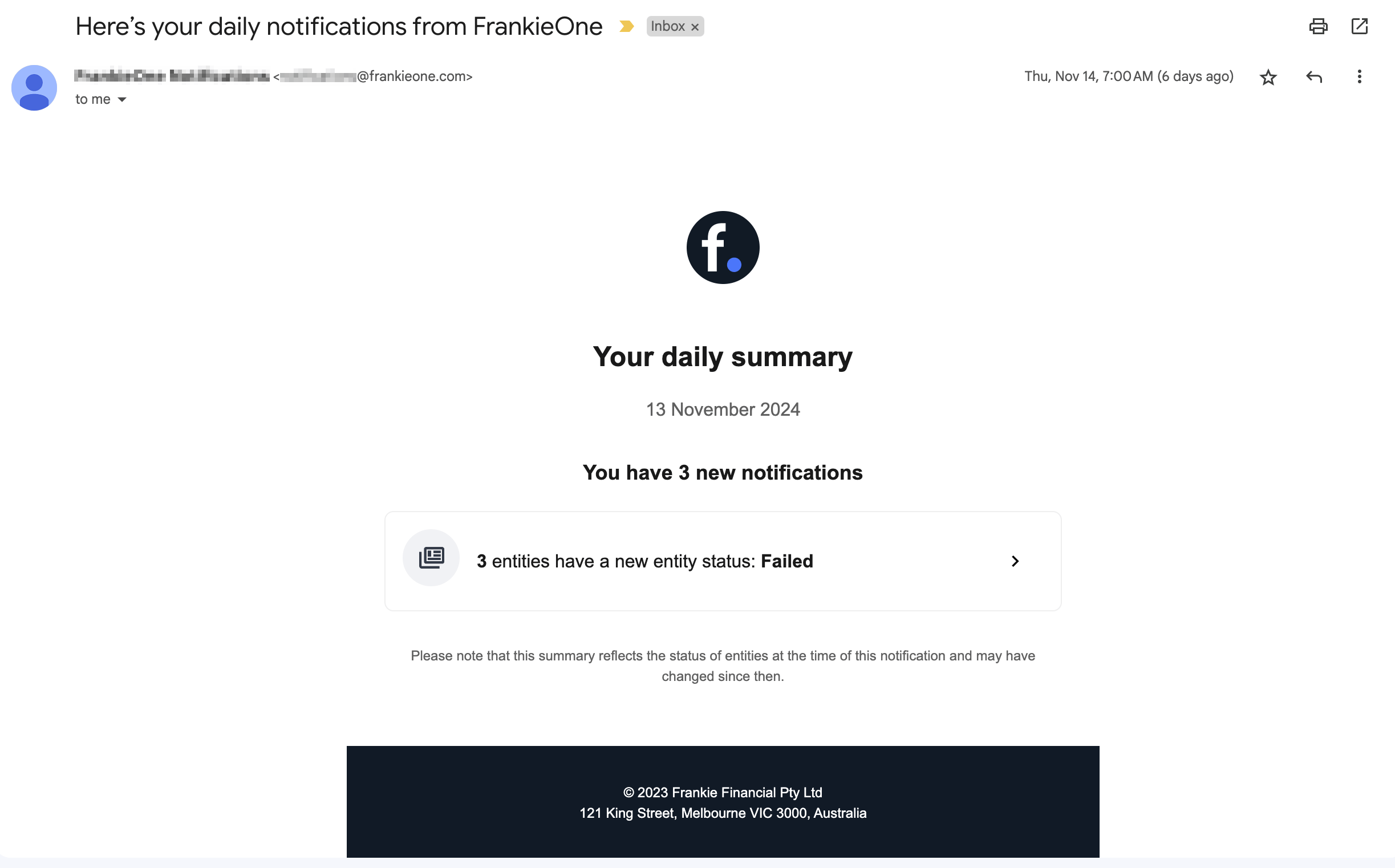1395x868 pixels.
Task: Click the 'Your daily summary' heading
Action: (x=722, y=357)
